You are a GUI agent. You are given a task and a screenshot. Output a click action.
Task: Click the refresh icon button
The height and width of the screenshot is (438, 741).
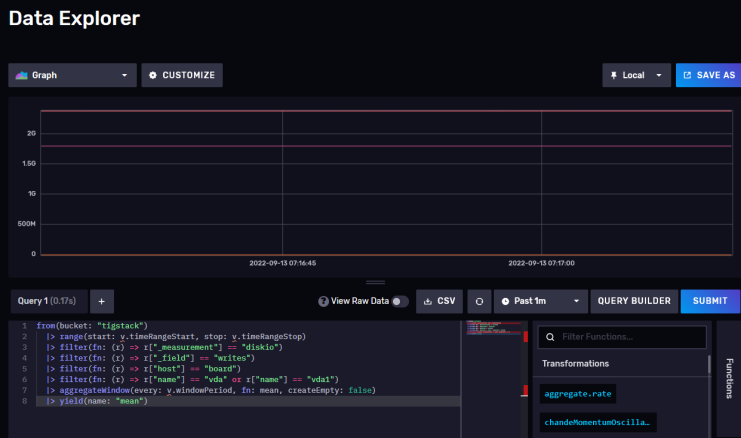click(479, 301)
